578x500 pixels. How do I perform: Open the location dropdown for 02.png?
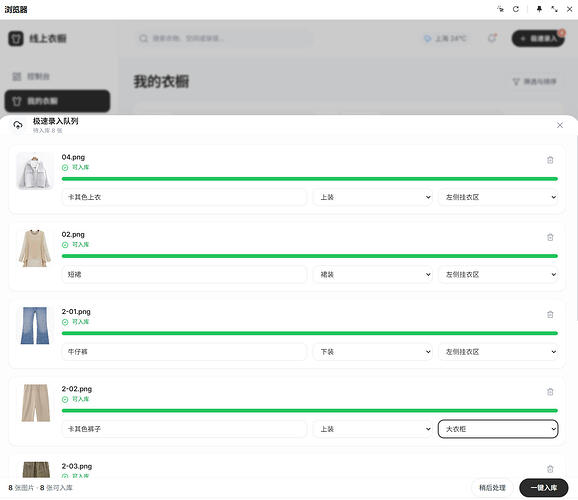(498, 275)
